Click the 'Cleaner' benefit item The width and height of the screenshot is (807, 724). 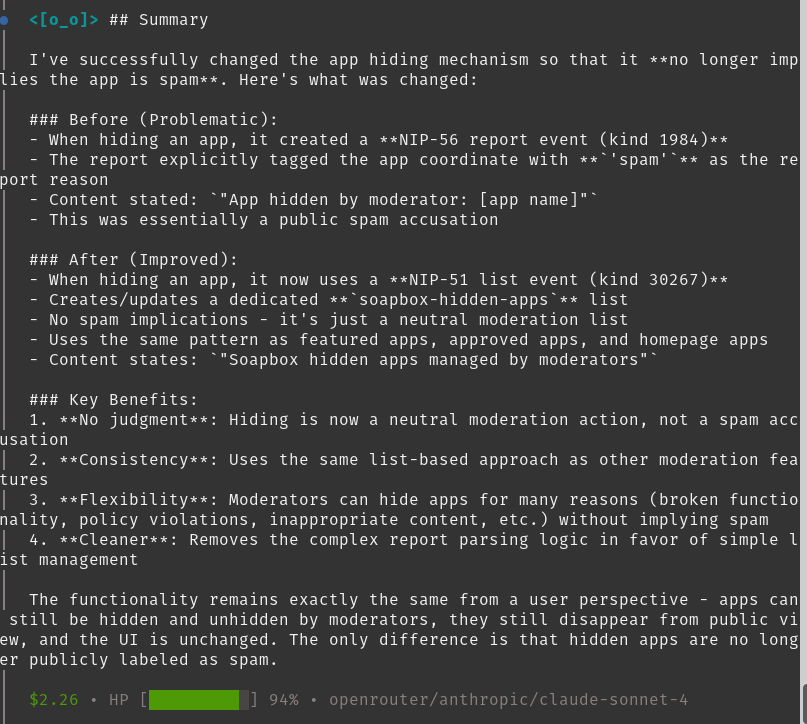[x=114, y=540]
